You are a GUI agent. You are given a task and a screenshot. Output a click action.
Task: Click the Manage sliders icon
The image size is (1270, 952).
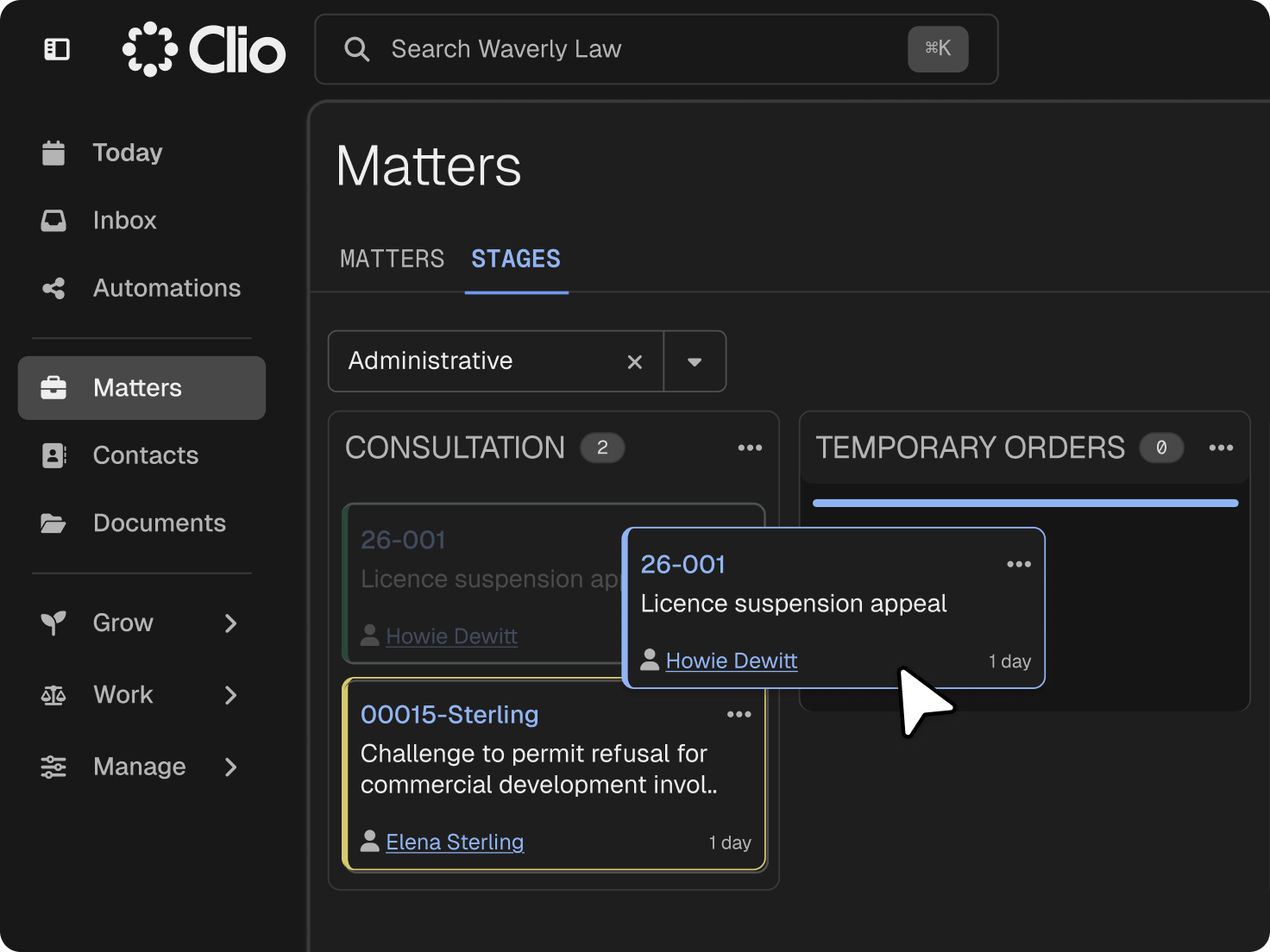point(53,767)
